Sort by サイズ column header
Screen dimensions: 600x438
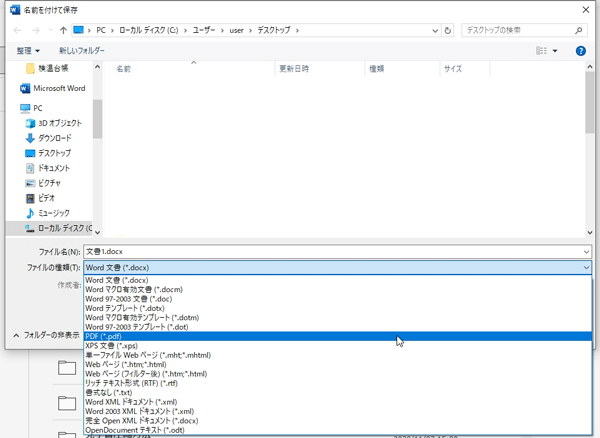[453, 69]
